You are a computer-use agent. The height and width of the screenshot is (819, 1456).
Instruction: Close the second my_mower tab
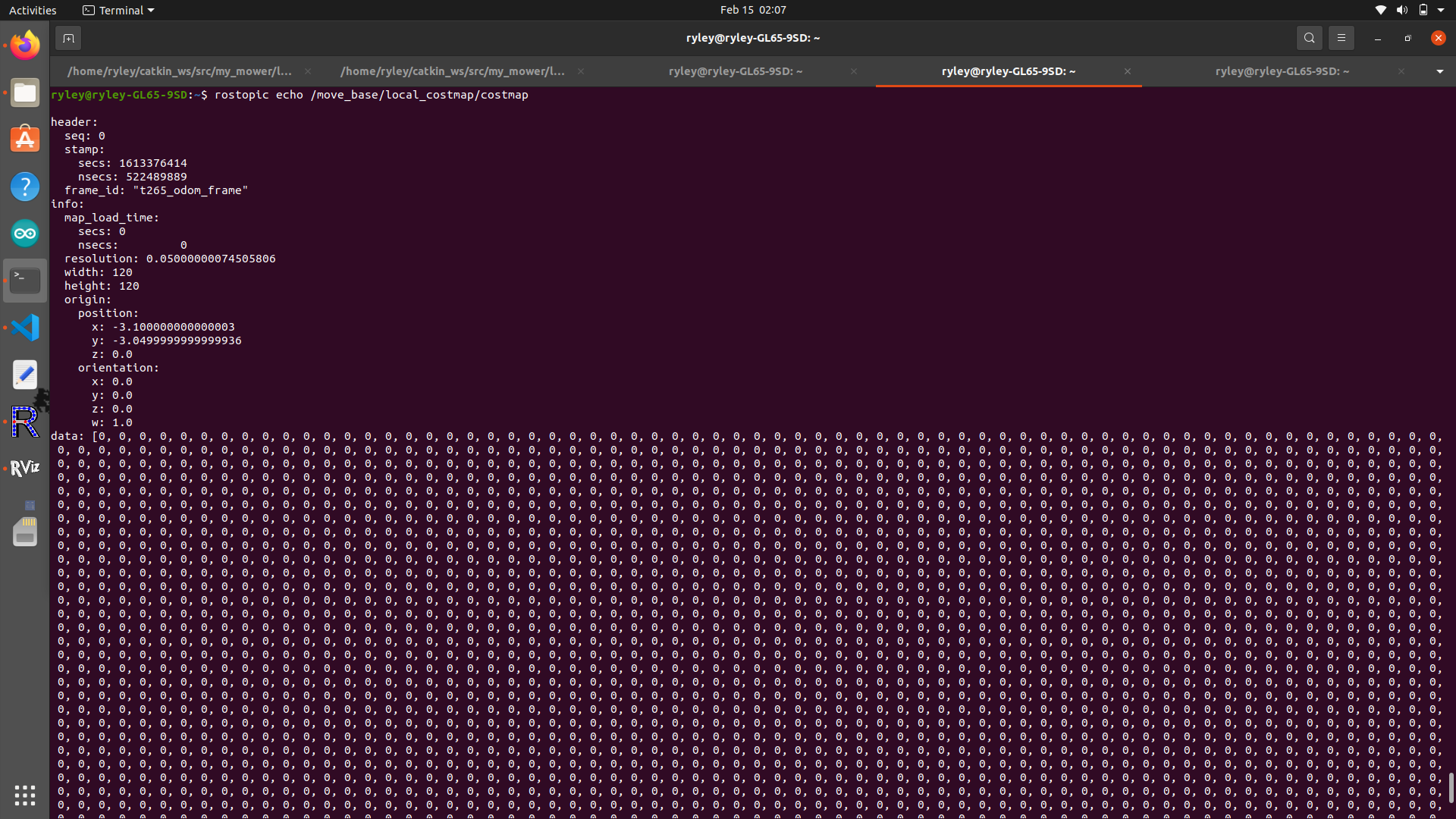581,71
